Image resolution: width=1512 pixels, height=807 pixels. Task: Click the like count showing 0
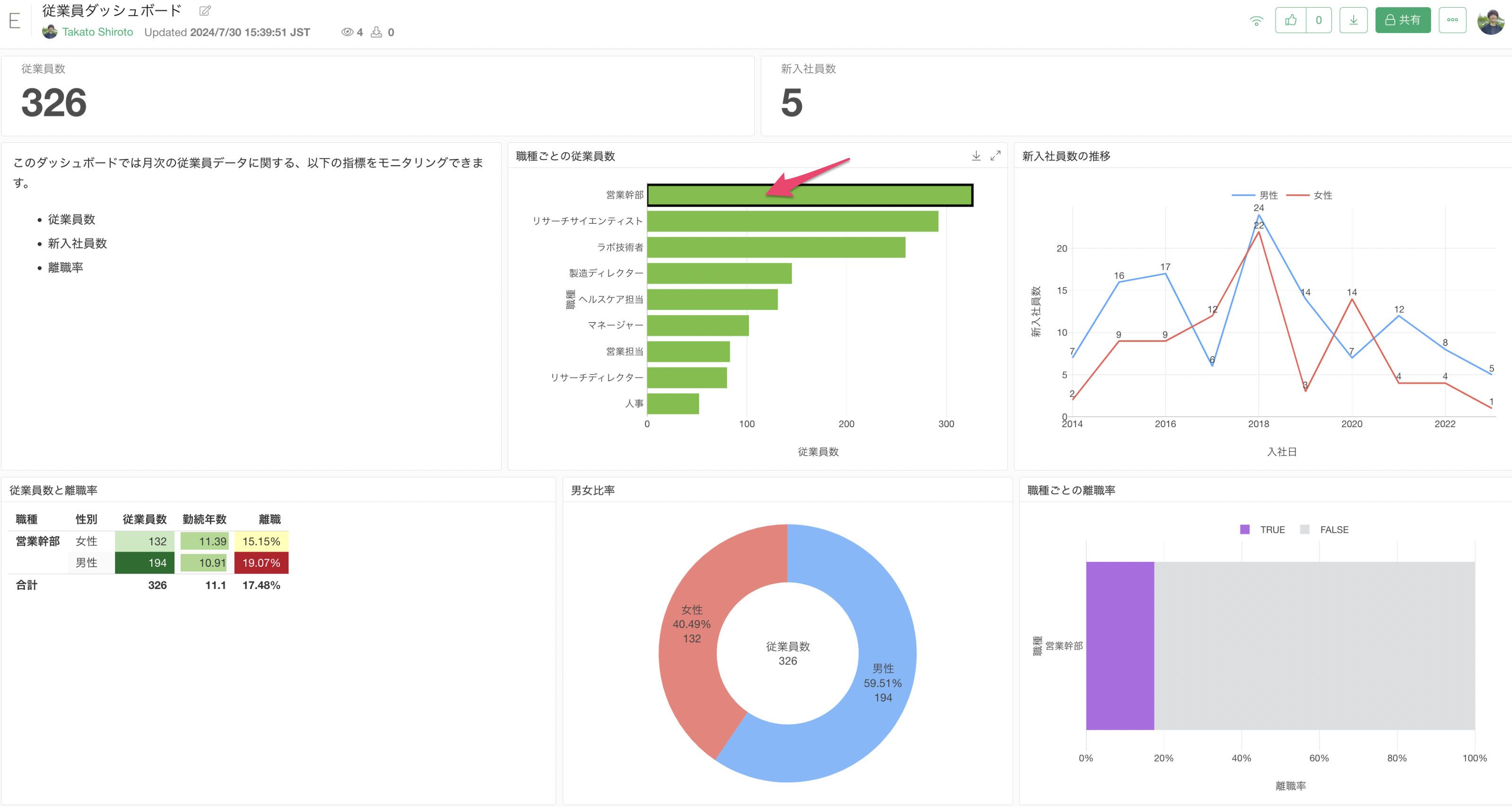tap(1319, 20)
